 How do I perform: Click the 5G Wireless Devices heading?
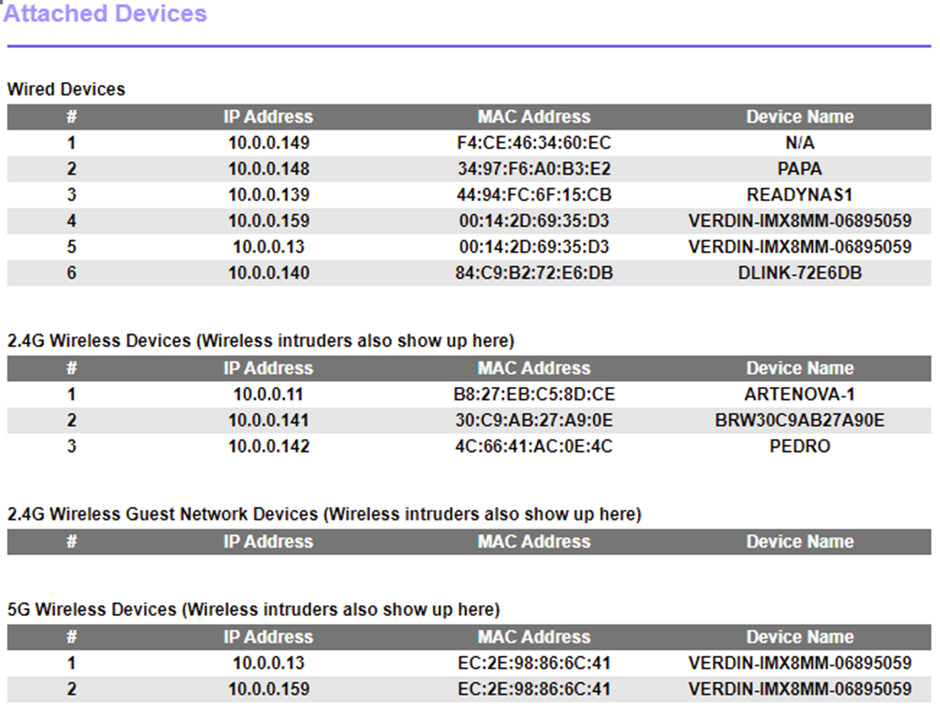pos(254,610)
